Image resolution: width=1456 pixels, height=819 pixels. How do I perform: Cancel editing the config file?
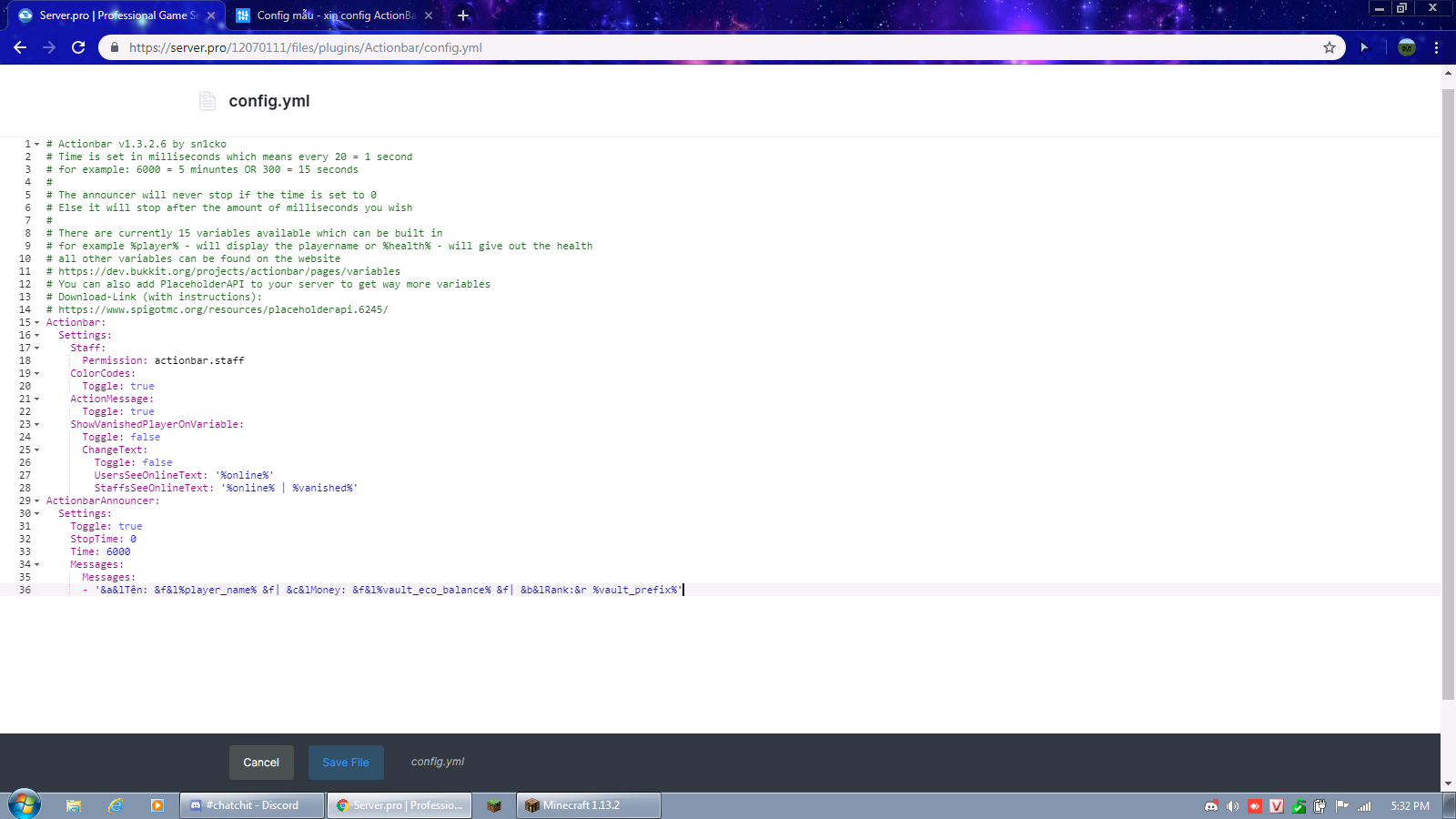261,763
